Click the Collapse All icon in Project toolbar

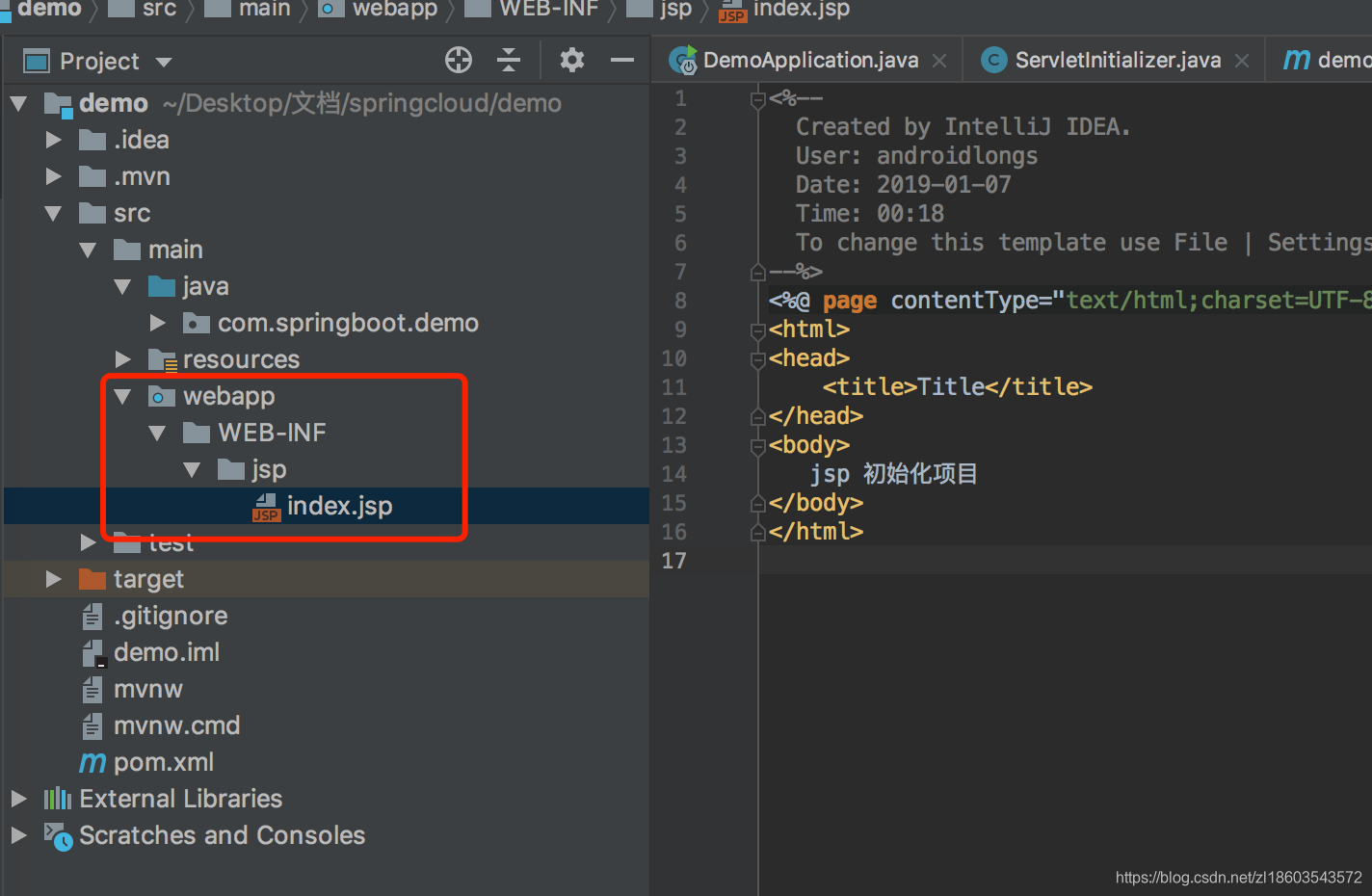[x=509, y=60]
